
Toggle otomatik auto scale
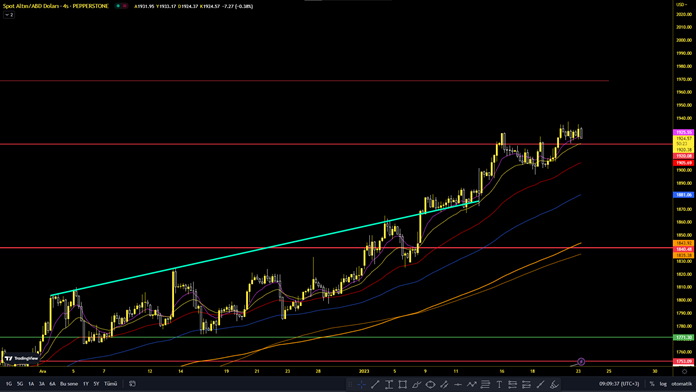pos(681,384)
